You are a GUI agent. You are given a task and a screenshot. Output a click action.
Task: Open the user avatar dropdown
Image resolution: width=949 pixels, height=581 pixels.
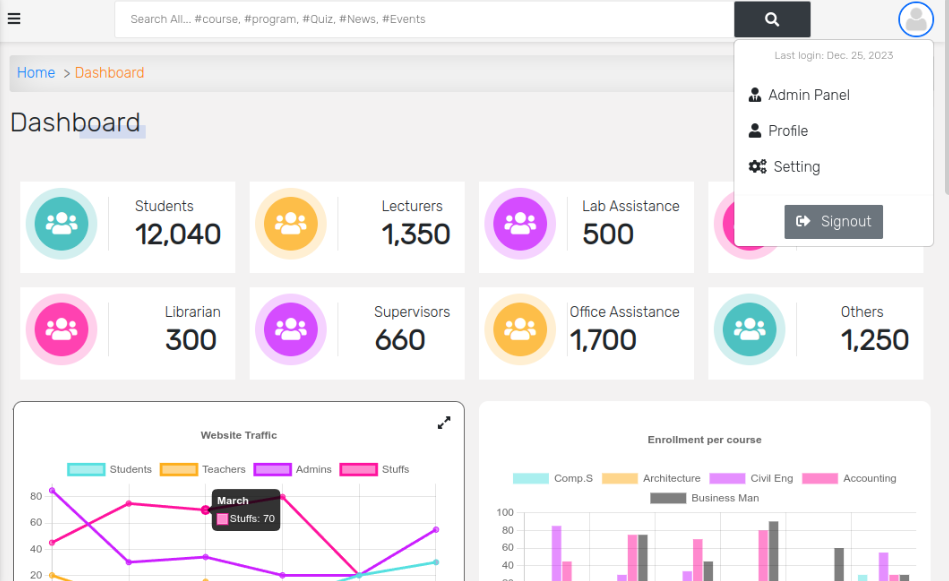915,19
